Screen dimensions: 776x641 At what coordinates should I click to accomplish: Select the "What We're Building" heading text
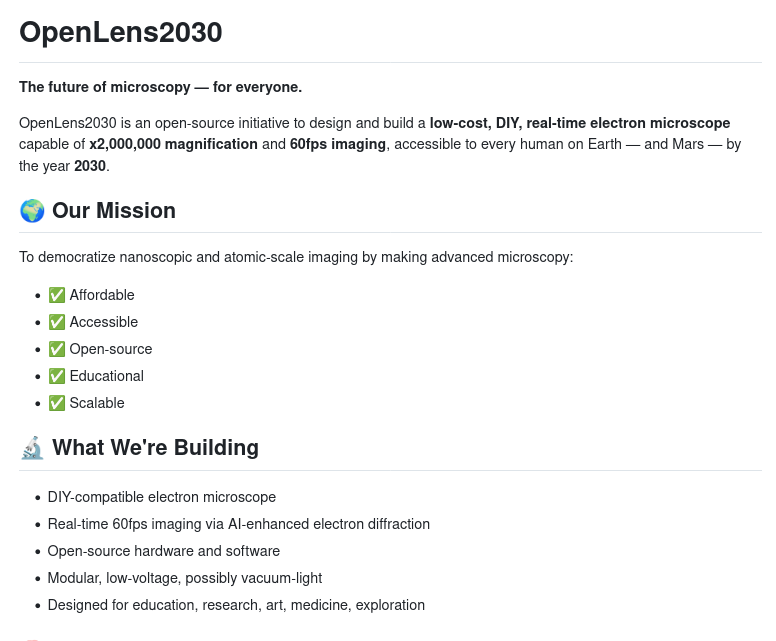[x=155, y=448]
